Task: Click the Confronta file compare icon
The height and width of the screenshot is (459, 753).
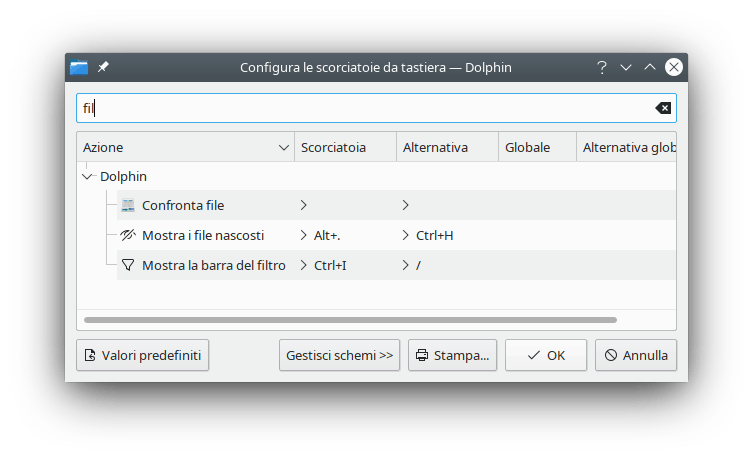Action: click(x=127, y=205)
